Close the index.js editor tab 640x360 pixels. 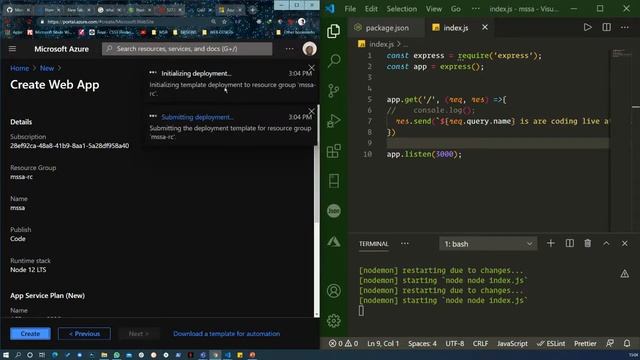tap(484, 27)
